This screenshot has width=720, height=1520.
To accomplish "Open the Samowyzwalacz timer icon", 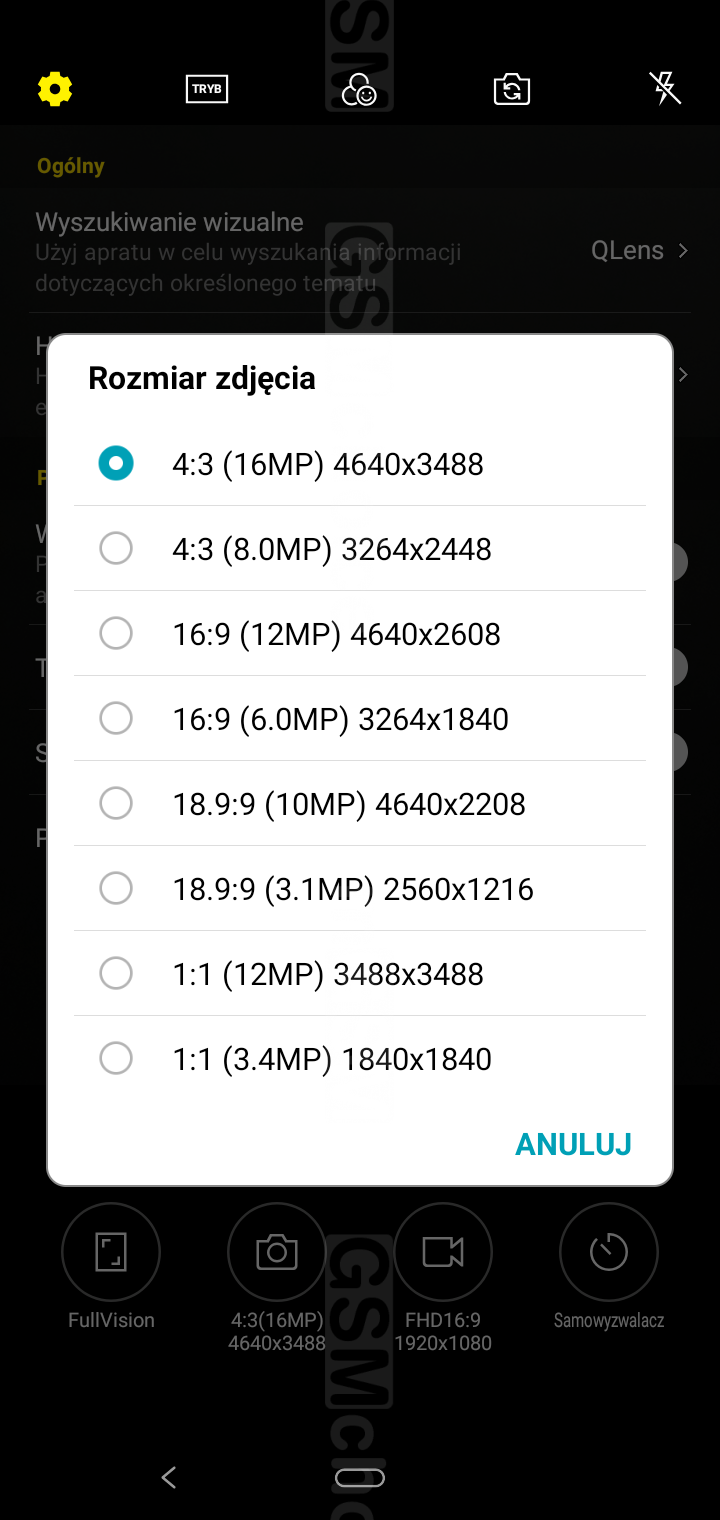I will click(609, 1252).
